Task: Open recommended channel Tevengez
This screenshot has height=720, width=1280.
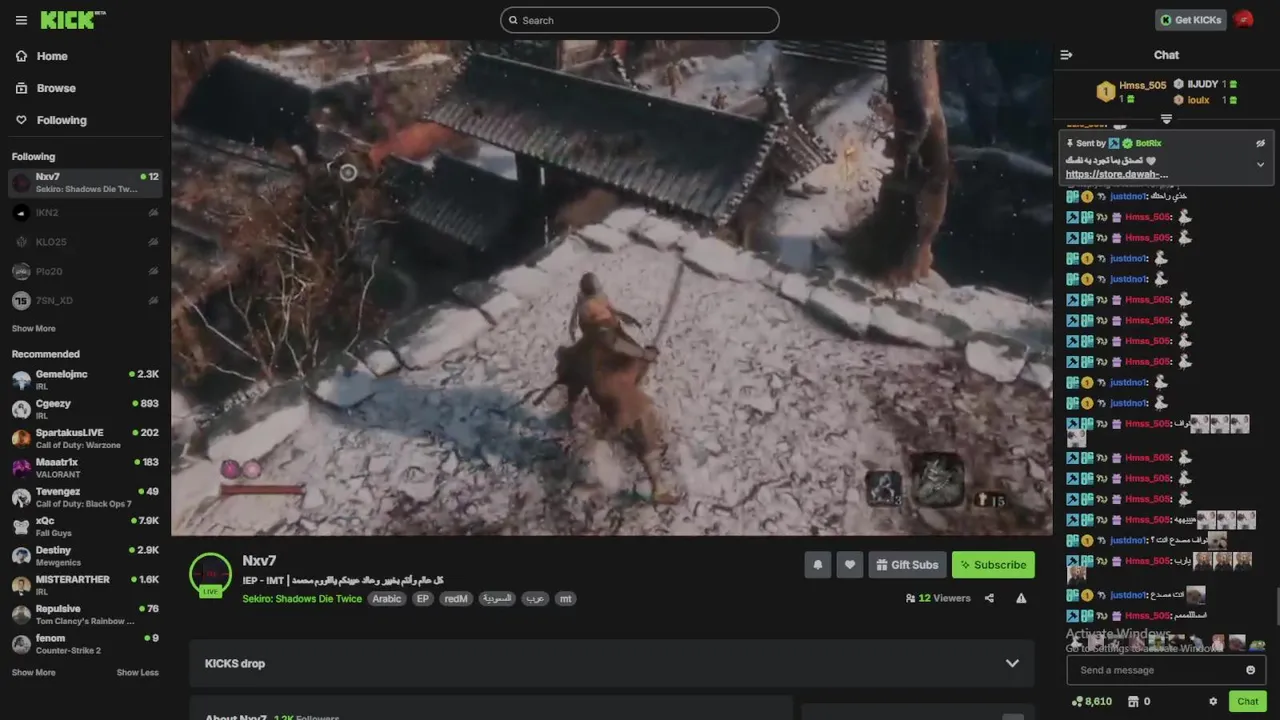Action: click(x=85, y=497)
